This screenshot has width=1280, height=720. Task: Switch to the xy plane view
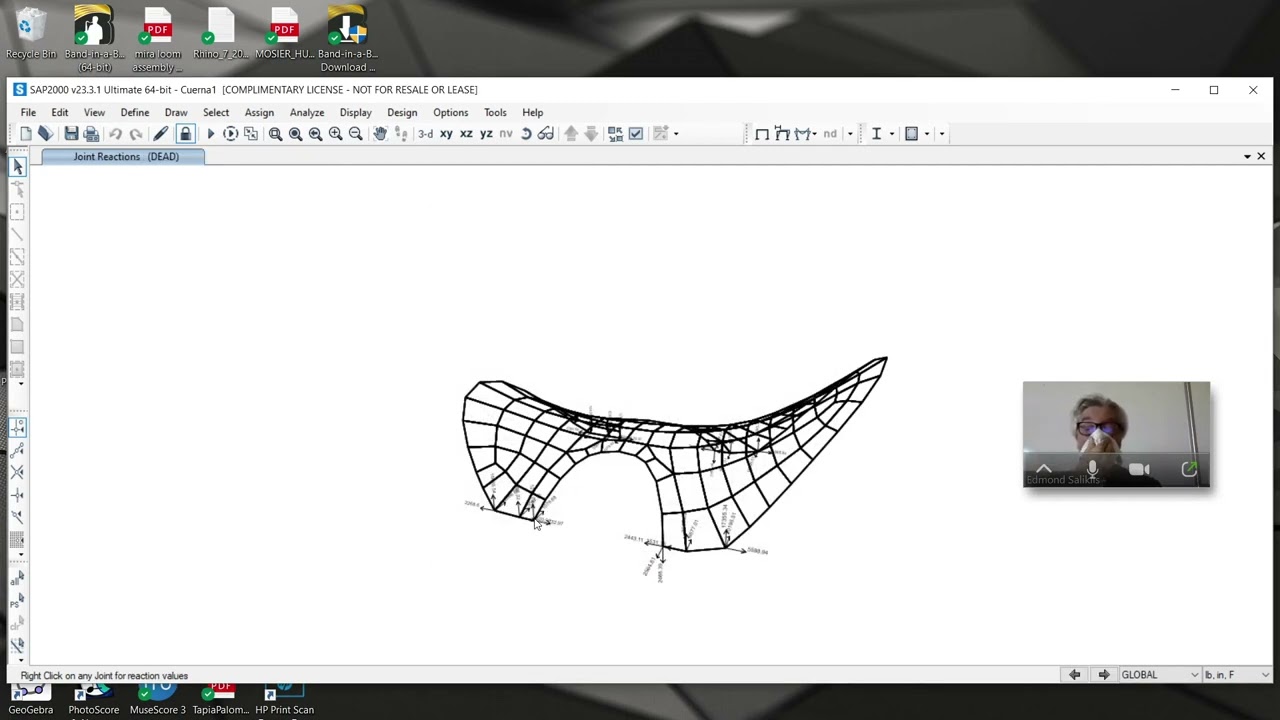pyautogui.click(x=446, y=133)
